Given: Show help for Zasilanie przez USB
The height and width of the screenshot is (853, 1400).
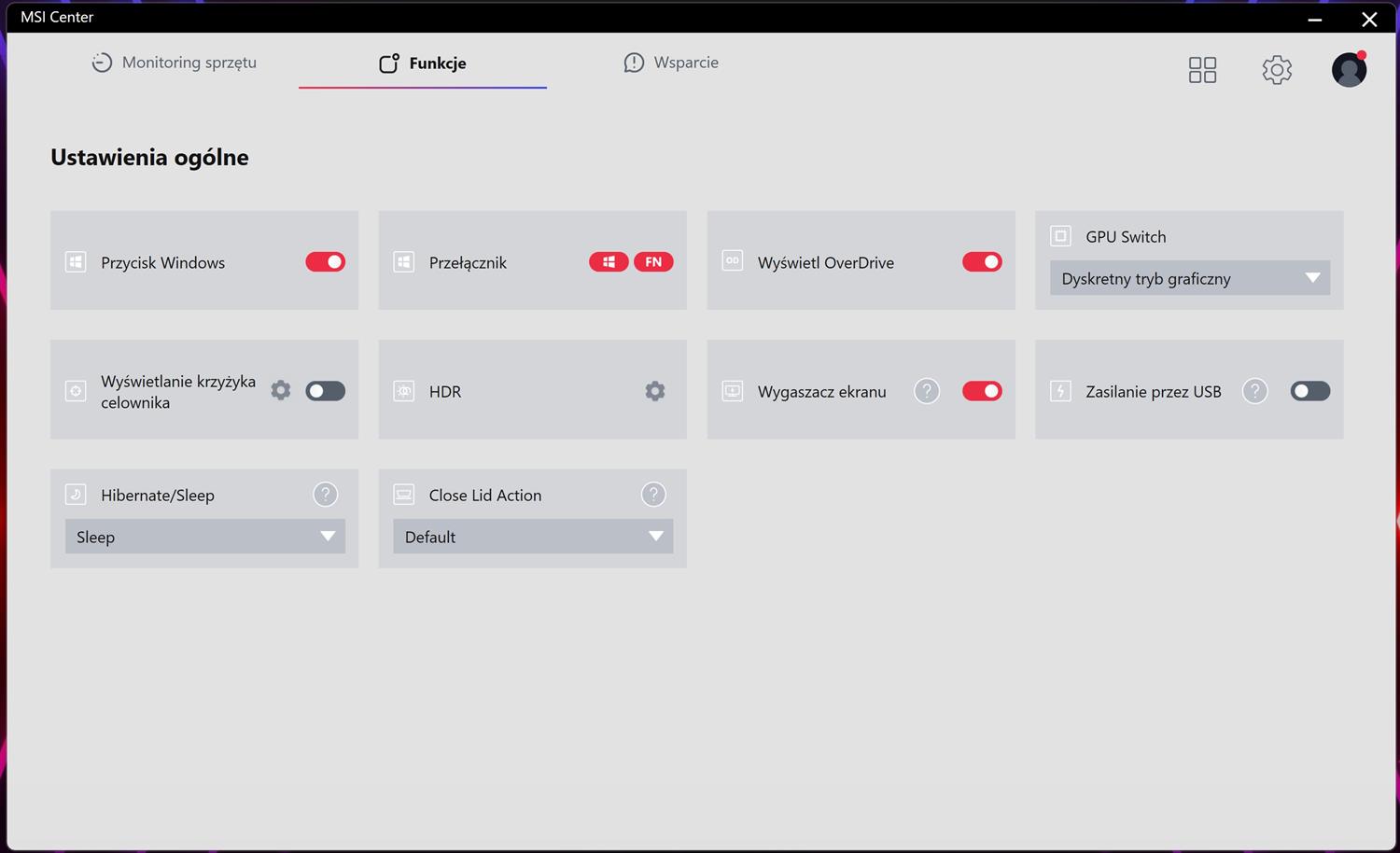Looking at the screenshot, I should 1255,391.
